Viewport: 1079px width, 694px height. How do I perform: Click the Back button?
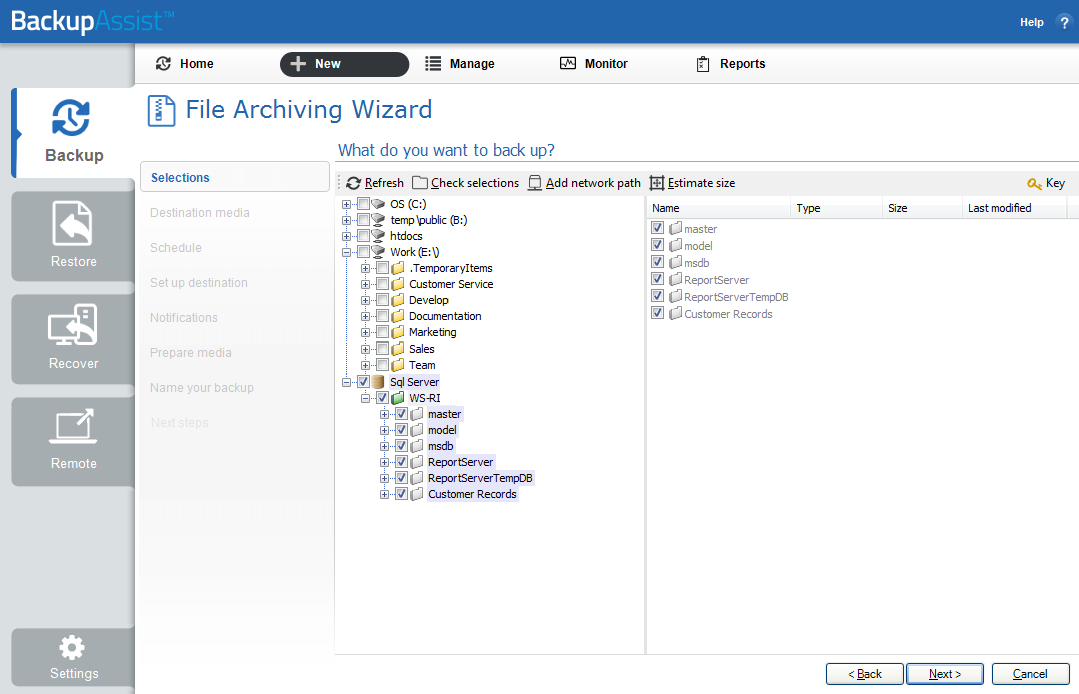pyautogui.click(x=865, y=674)
